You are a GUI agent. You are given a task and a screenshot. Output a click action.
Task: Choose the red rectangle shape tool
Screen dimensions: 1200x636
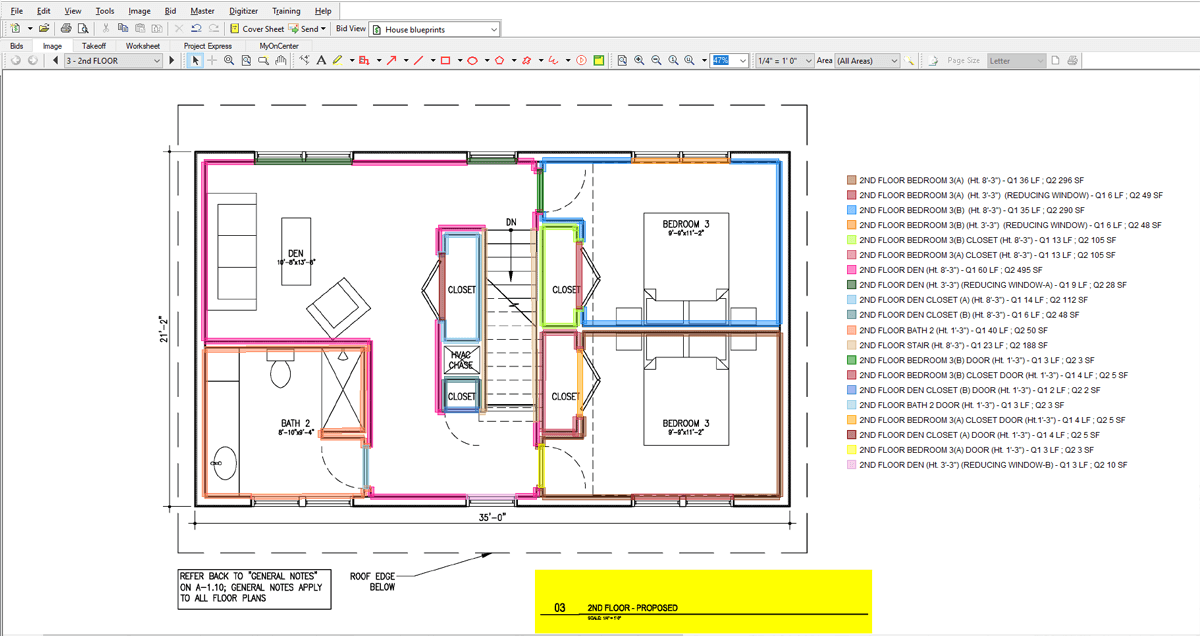click(x=445, y=61)
